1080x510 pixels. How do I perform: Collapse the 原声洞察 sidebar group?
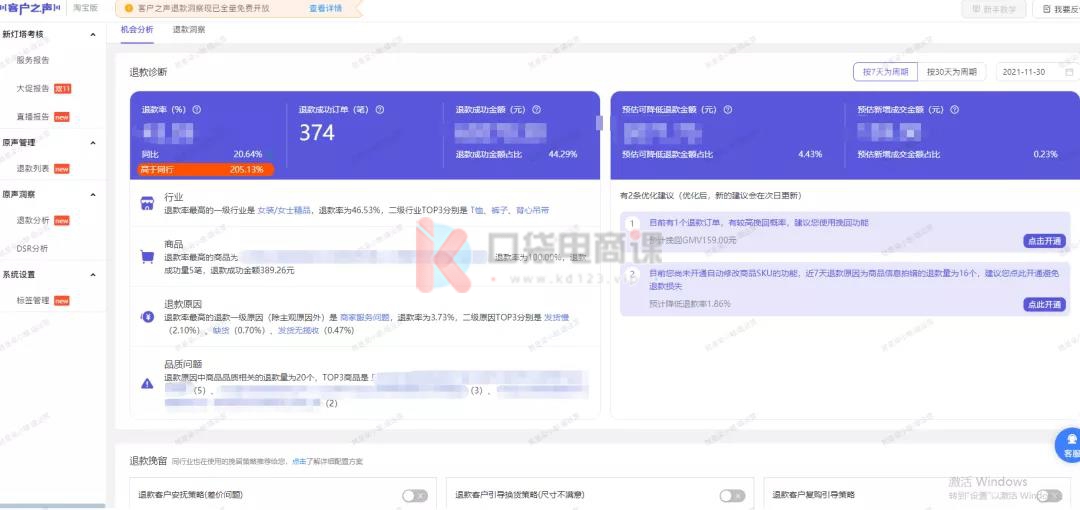coord(93,194)
